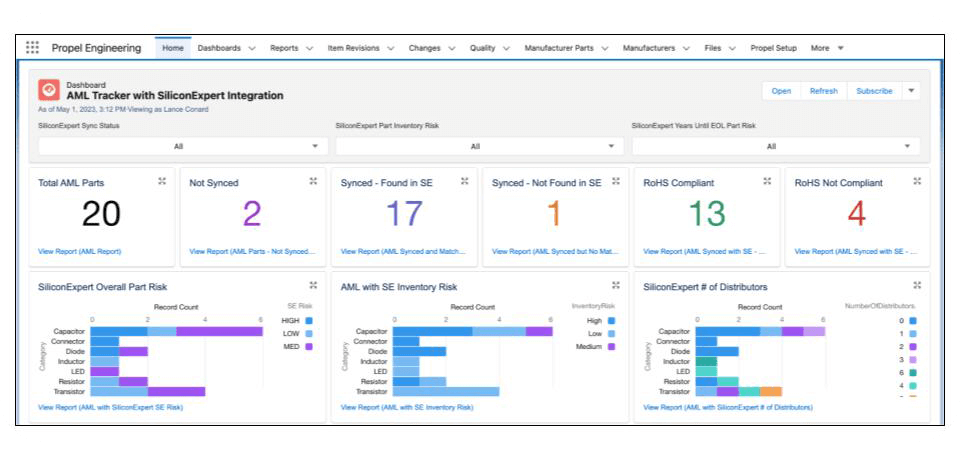Click the HIGH legend swatch in SE Risk
Image resolution: width=960 pixels, height=460 pixels.
(306, 320)
